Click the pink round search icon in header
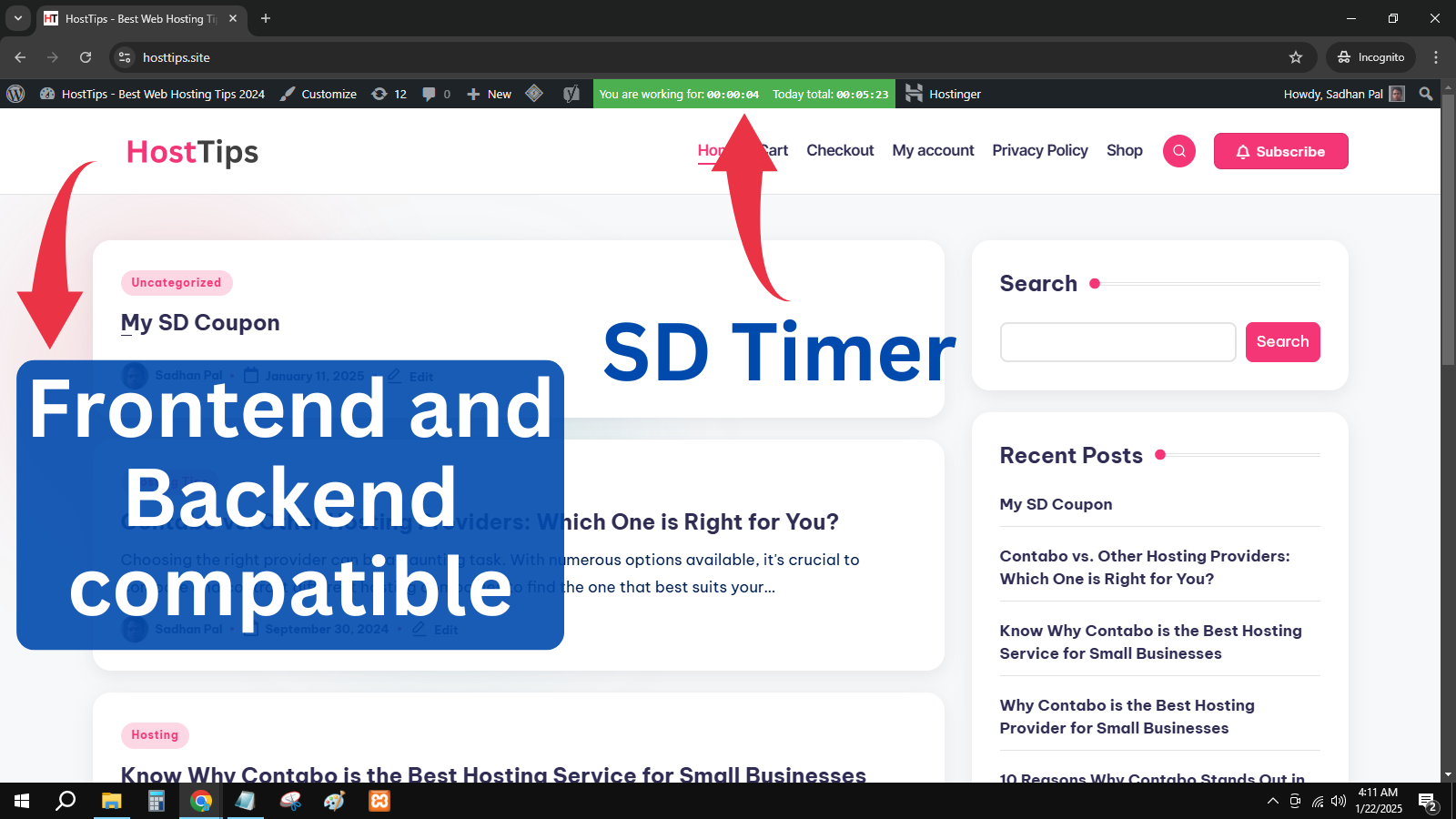This screenshot has width=1456, height=819. point(1179,151)
